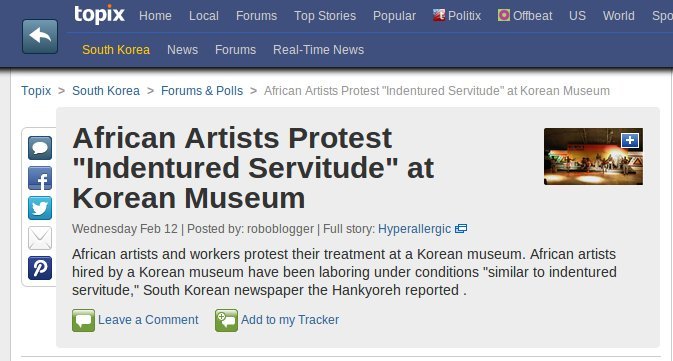Go to Top Stories in navigation
Screen dimensions: 673x361
pyautogui.click(x=325, y=16)
